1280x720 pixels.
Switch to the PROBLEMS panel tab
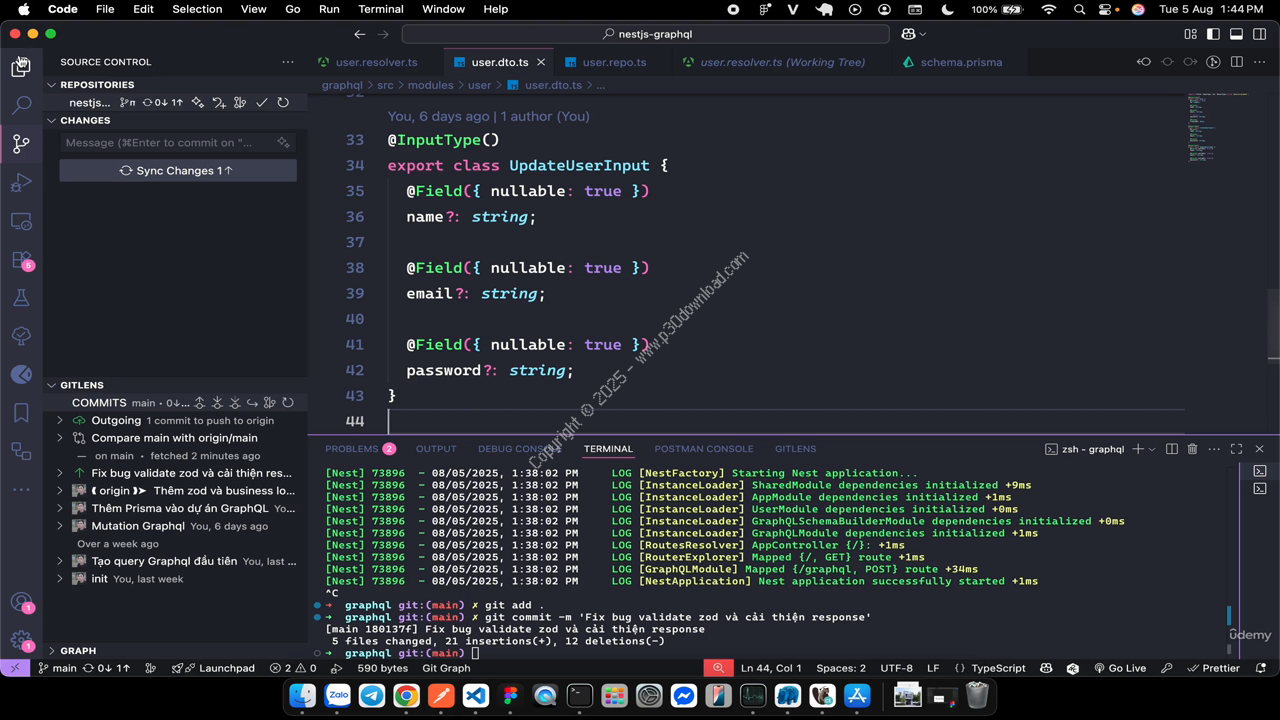coord(351,449)
